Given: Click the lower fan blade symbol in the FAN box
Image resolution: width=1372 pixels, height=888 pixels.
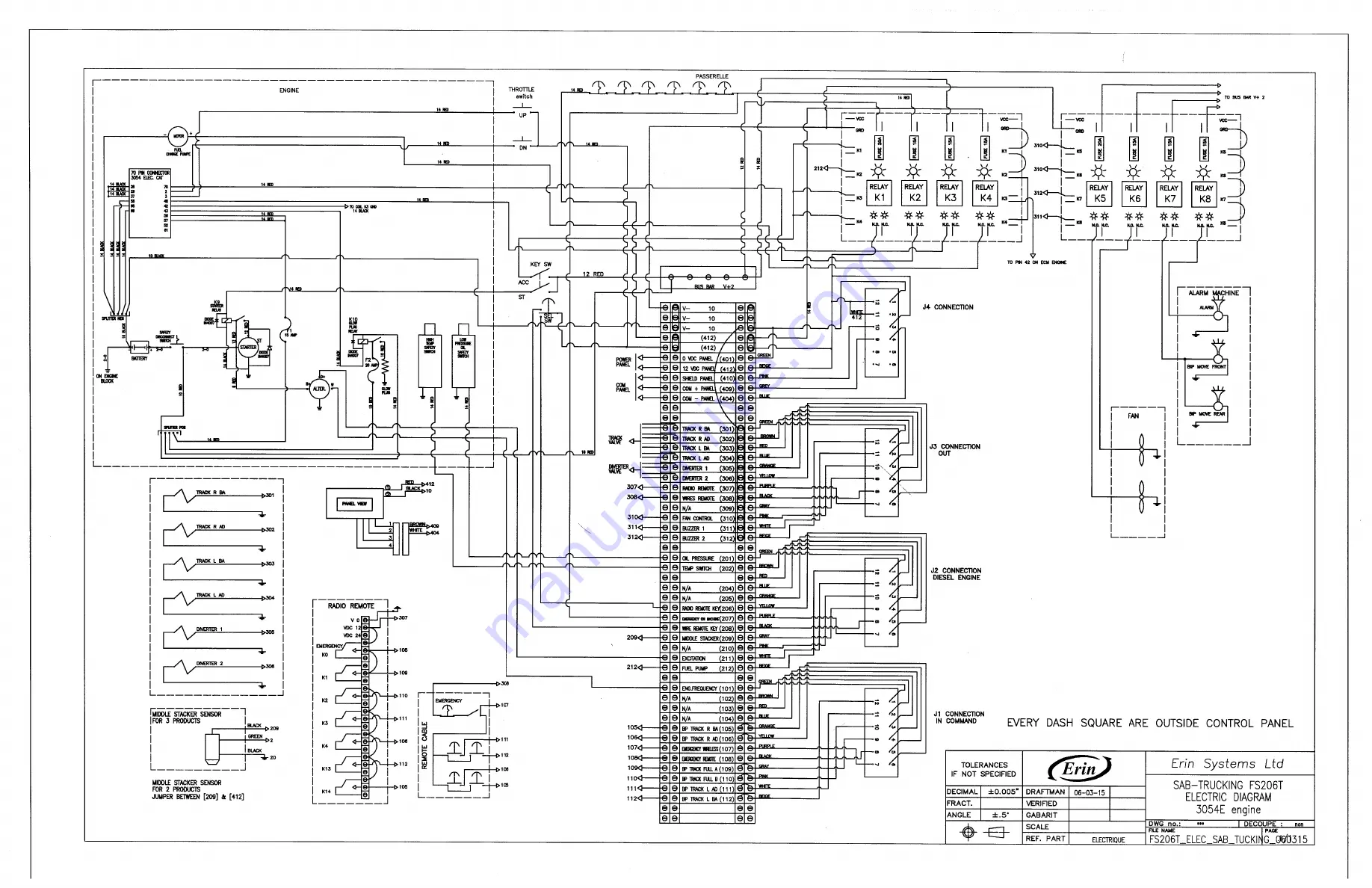Looking at the screenshot, I should (x=1141, y=497).
